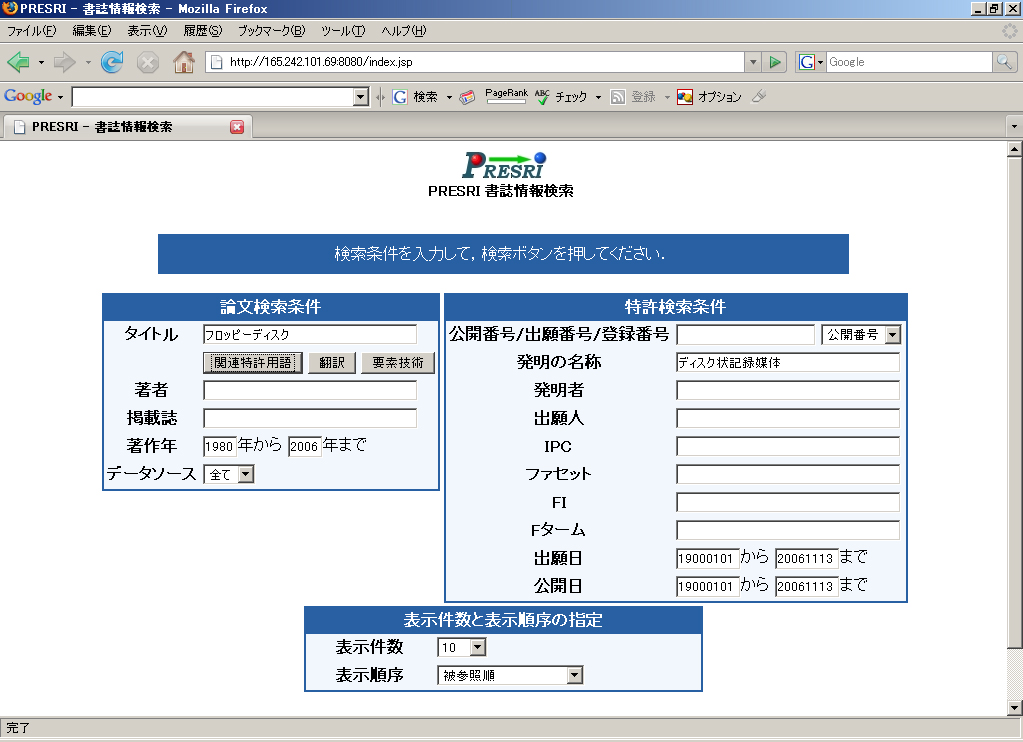Click the search magnifier icon
Image resolution: width=1023 pixels, height=742 pixels.
click(x=1004, y=62)
